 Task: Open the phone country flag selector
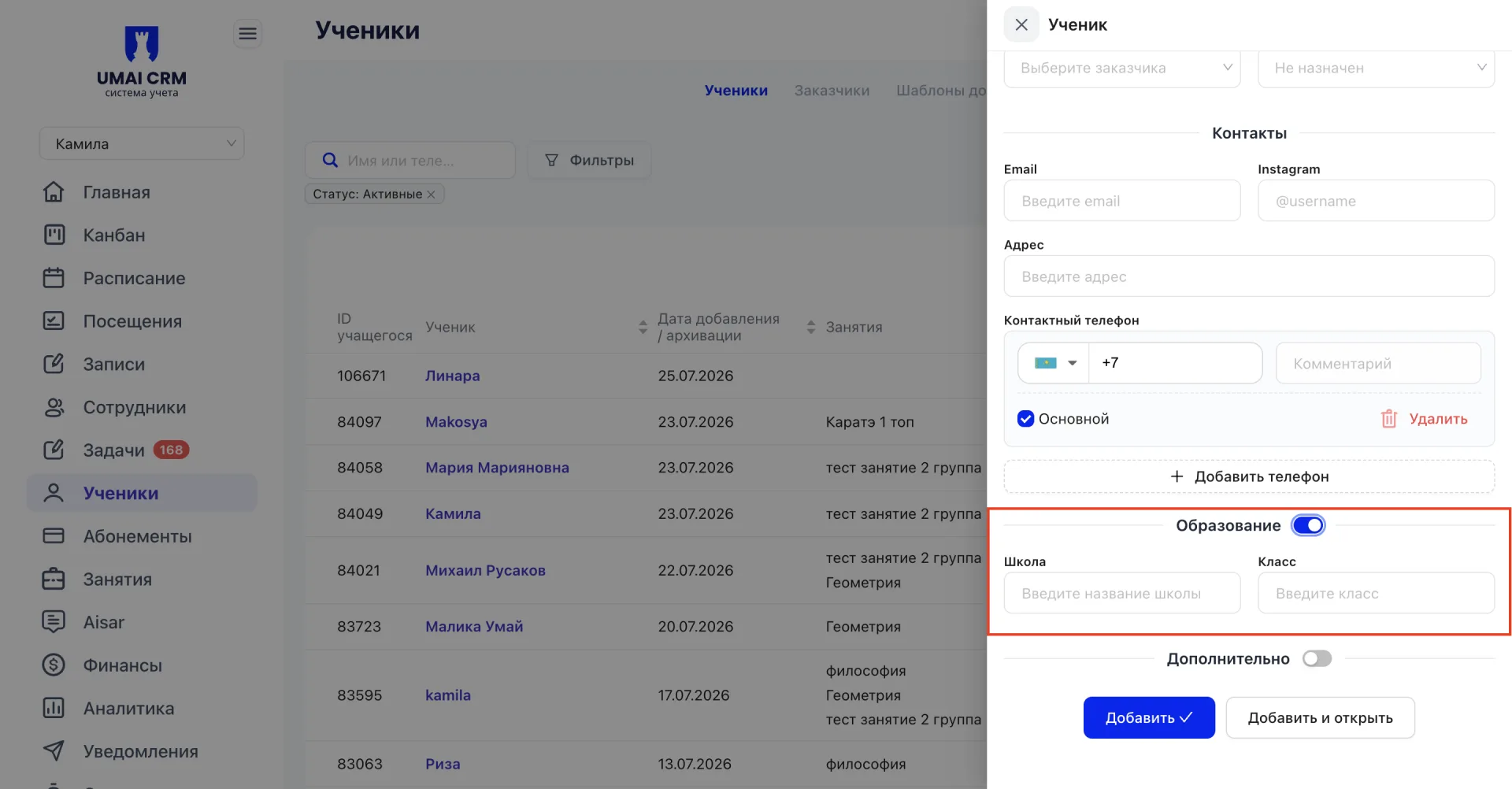pos(1054,363)
